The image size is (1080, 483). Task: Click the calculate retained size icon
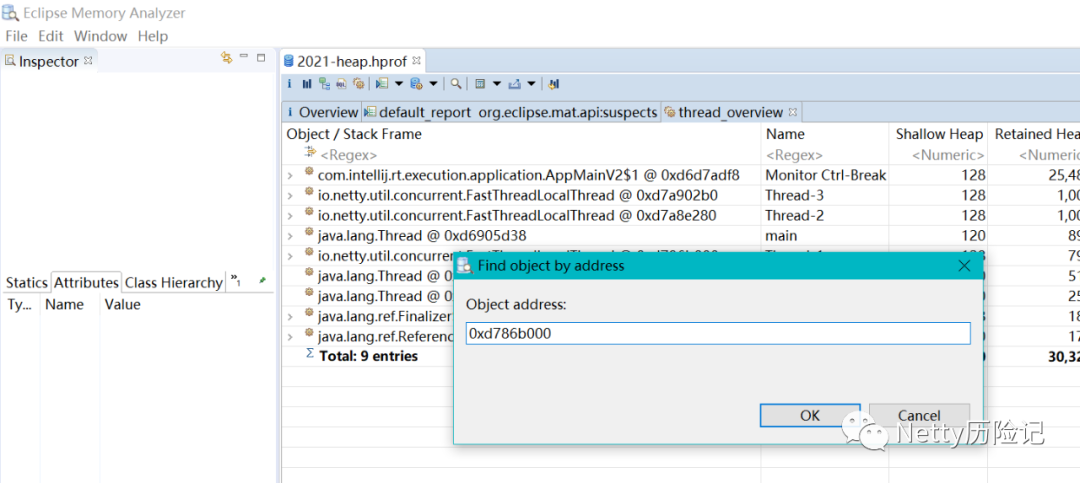(480, 83)
